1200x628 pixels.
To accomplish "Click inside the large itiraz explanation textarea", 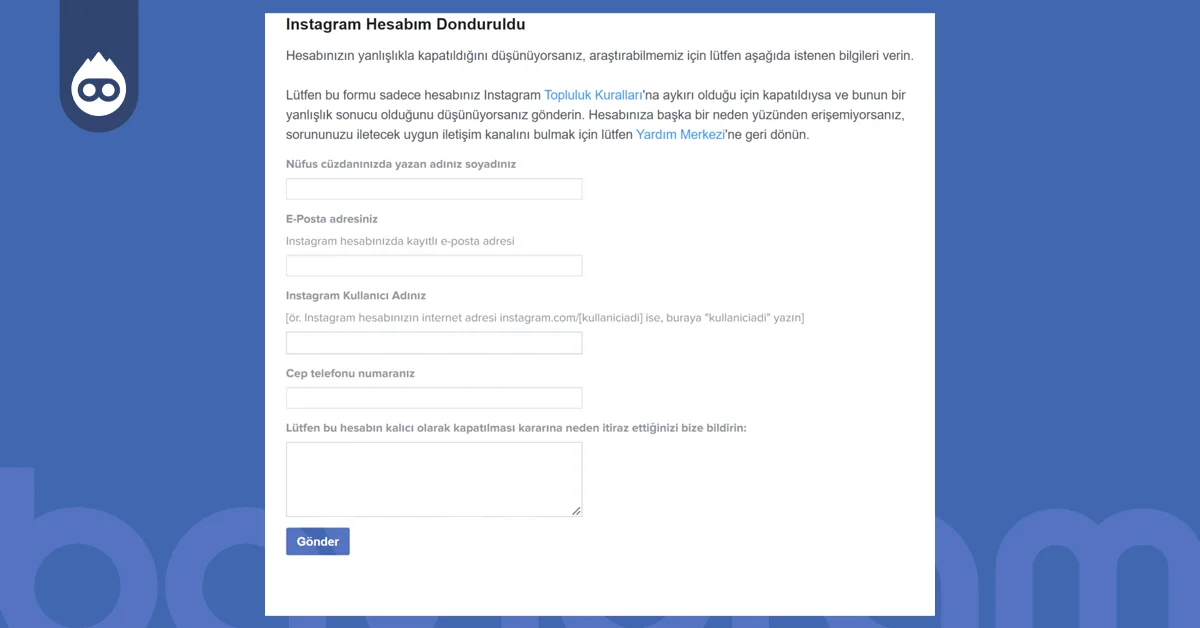I will click(x=433, y=478).
